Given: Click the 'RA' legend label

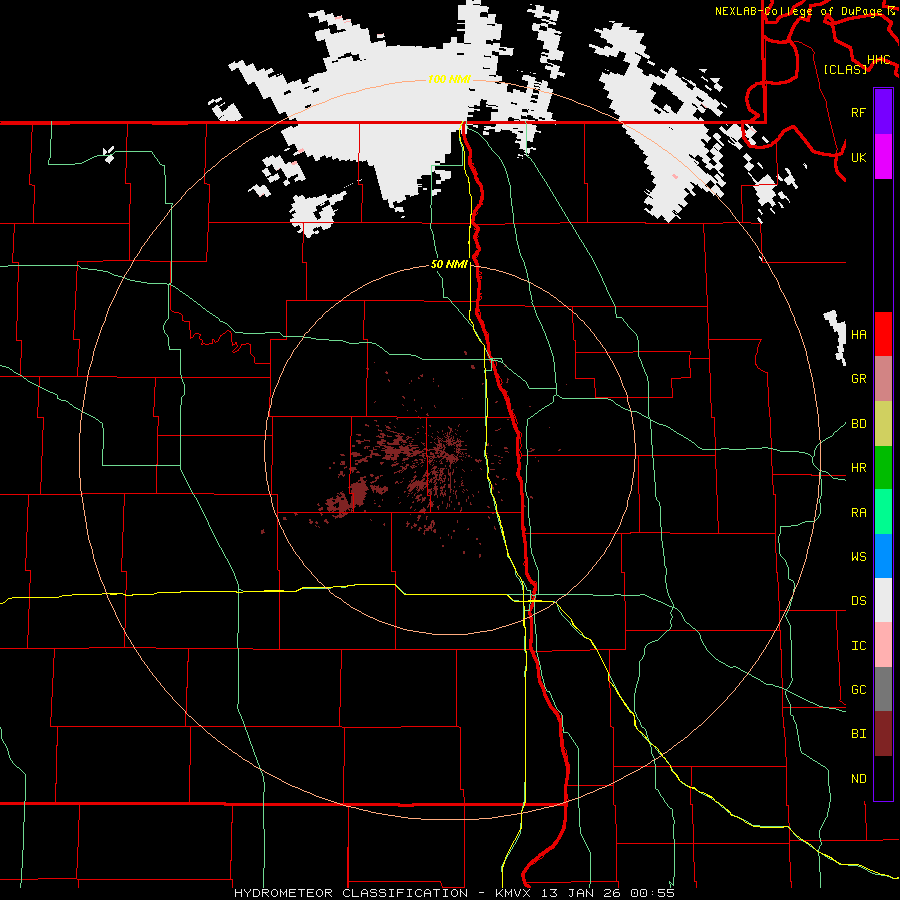Looking at the screenshot, I should click(859, 513).
